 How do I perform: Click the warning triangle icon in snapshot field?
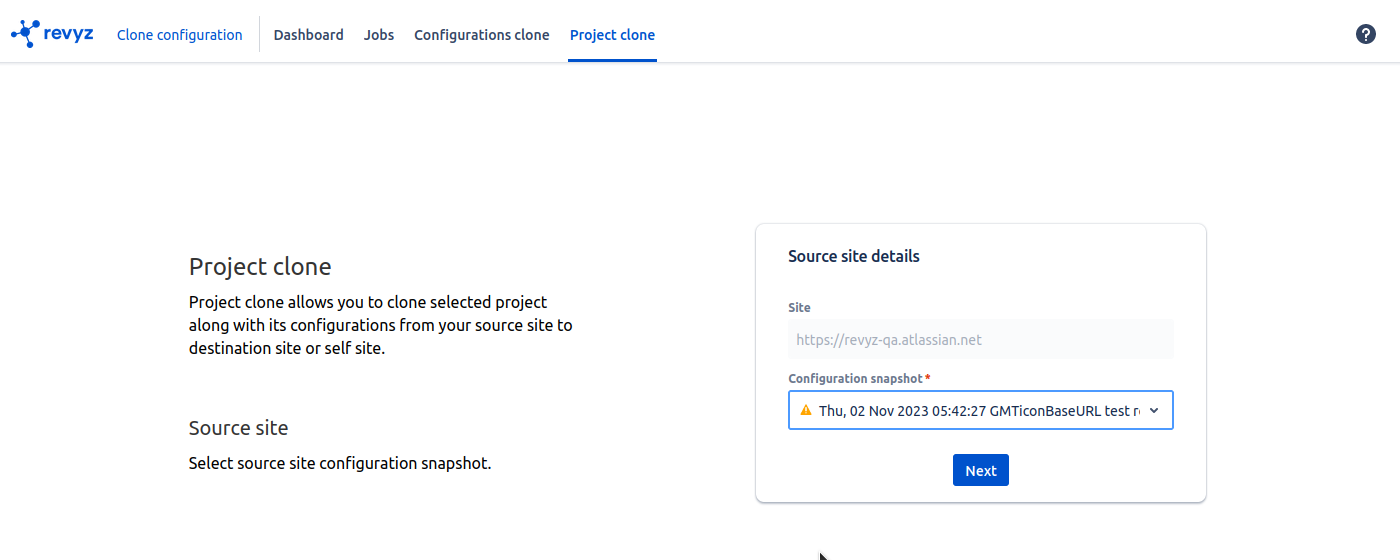806,410
